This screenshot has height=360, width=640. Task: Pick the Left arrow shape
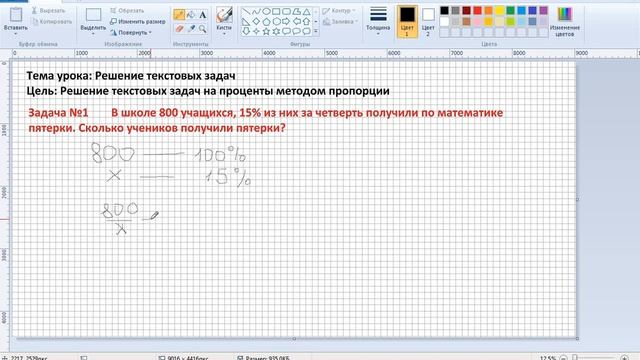tap(297, 22)
